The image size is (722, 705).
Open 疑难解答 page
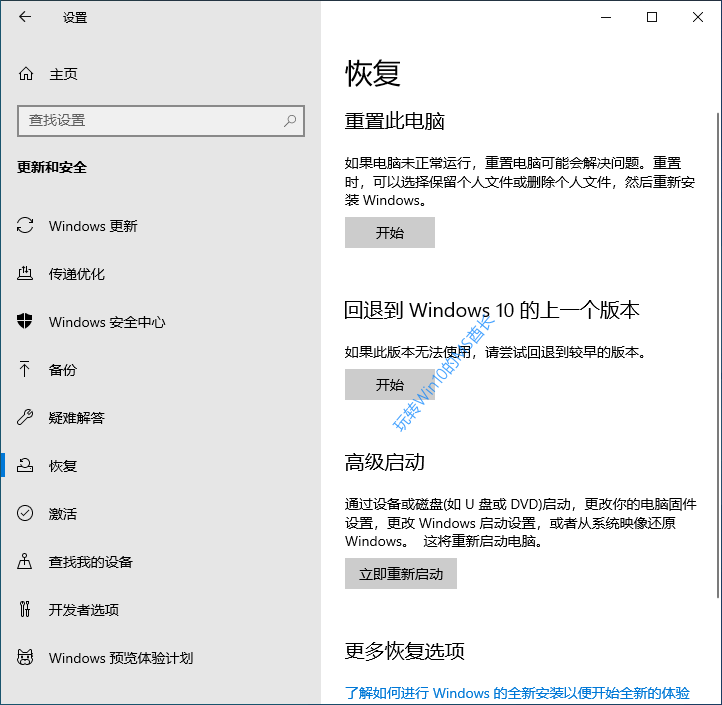click(x=77, y=418)
